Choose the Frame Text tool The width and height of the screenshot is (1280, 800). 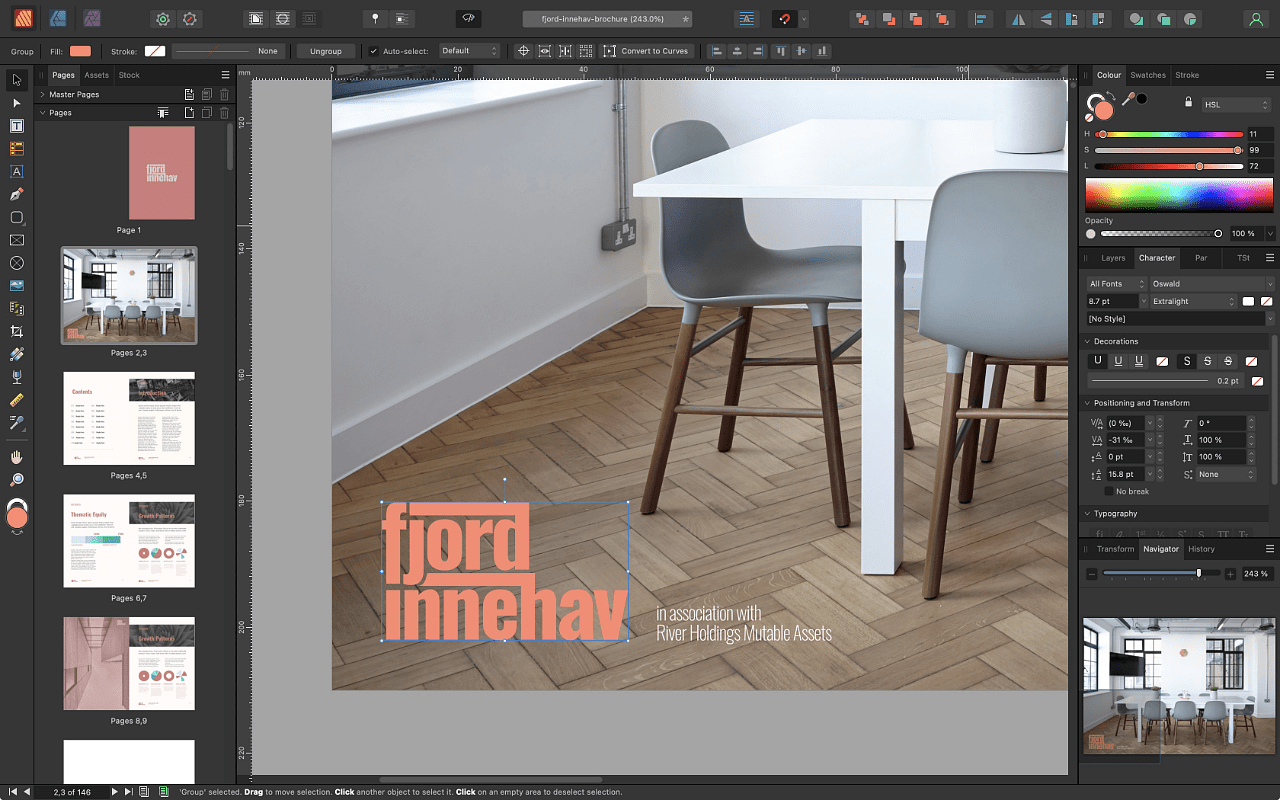click(x=16, y=126)
